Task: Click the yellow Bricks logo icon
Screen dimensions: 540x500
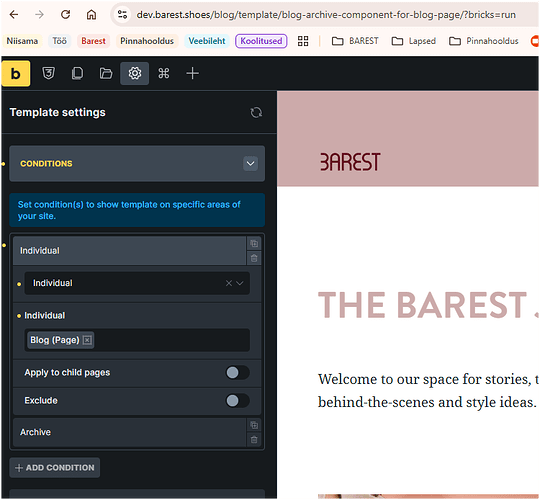Action: click(16, 73)
